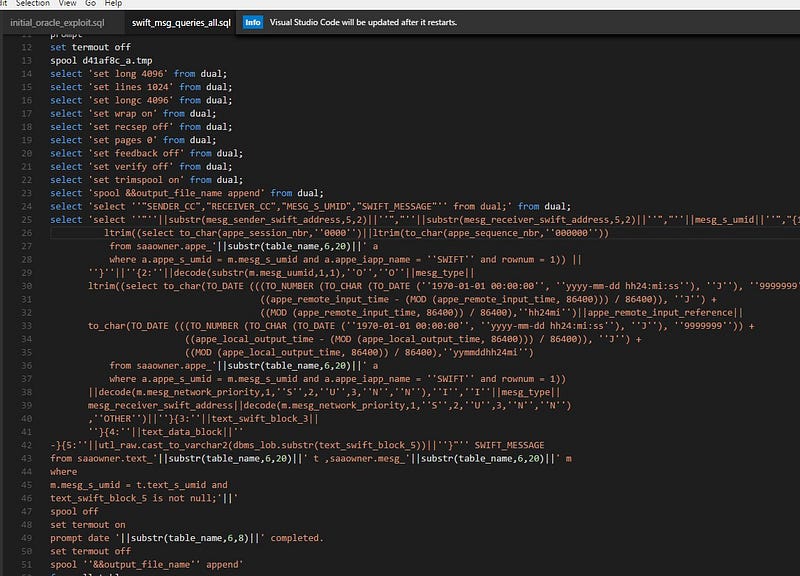Open the View menu
The image size is (800, 576).
point(67,4)
